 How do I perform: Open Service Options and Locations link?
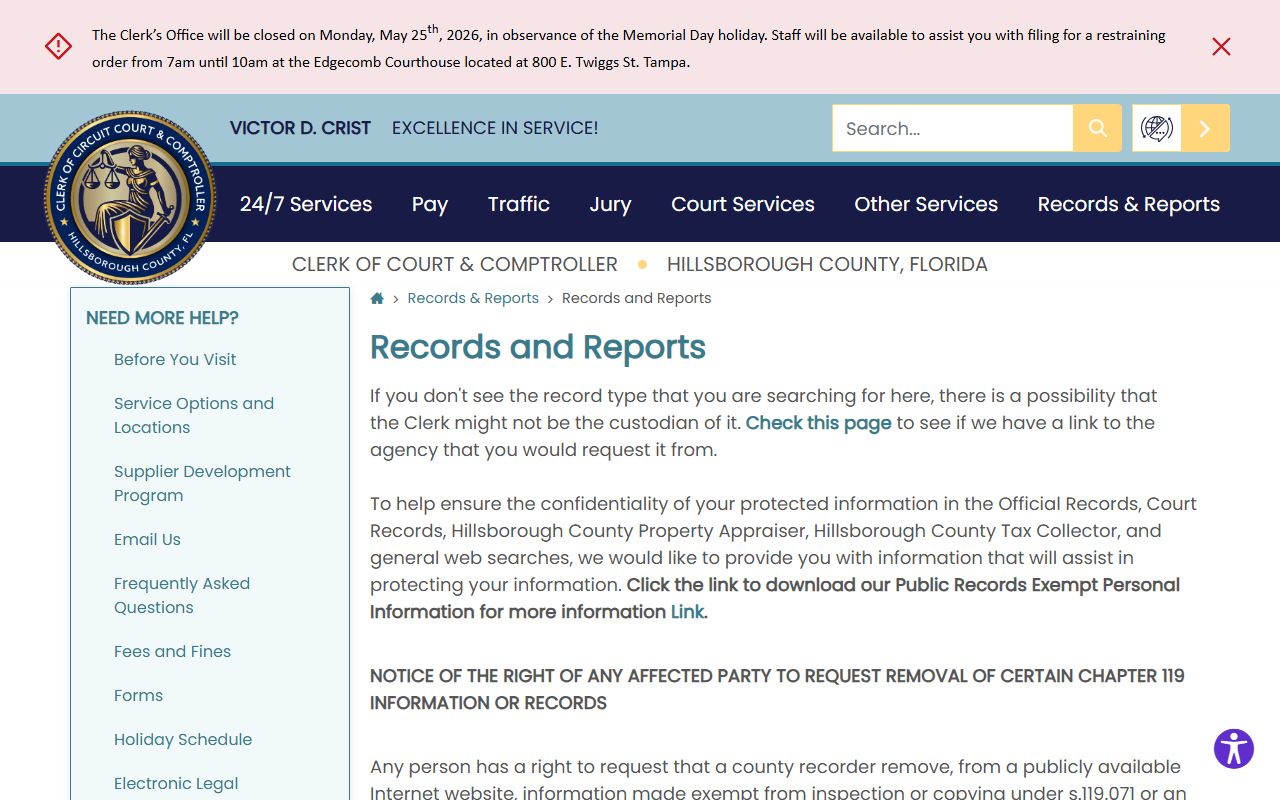click(x=194, y=415)
